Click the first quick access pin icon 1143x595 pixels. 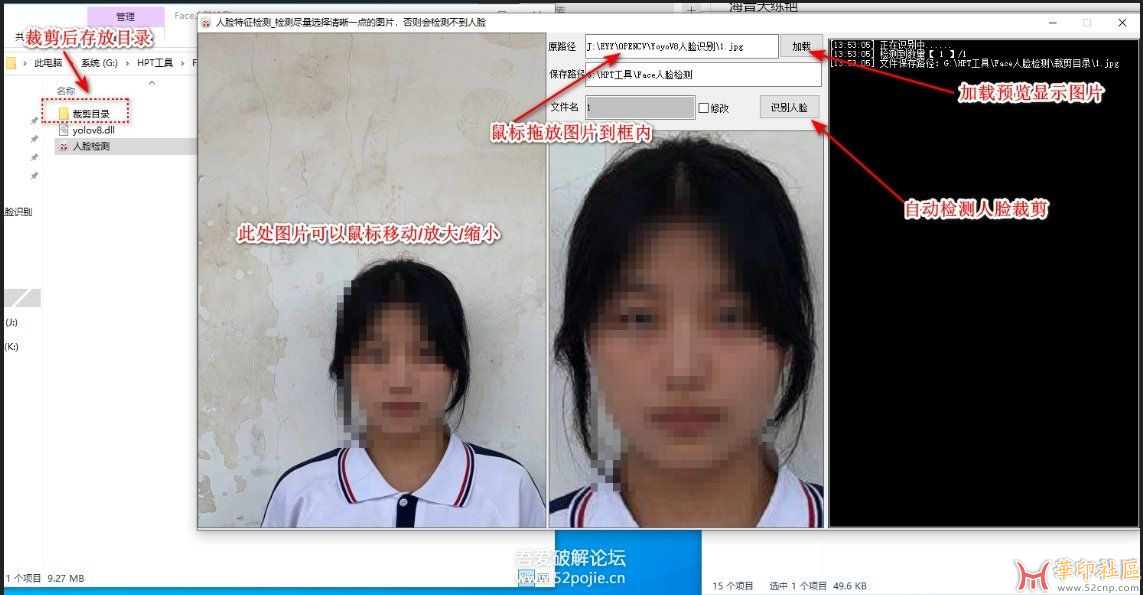coord(34,120)
